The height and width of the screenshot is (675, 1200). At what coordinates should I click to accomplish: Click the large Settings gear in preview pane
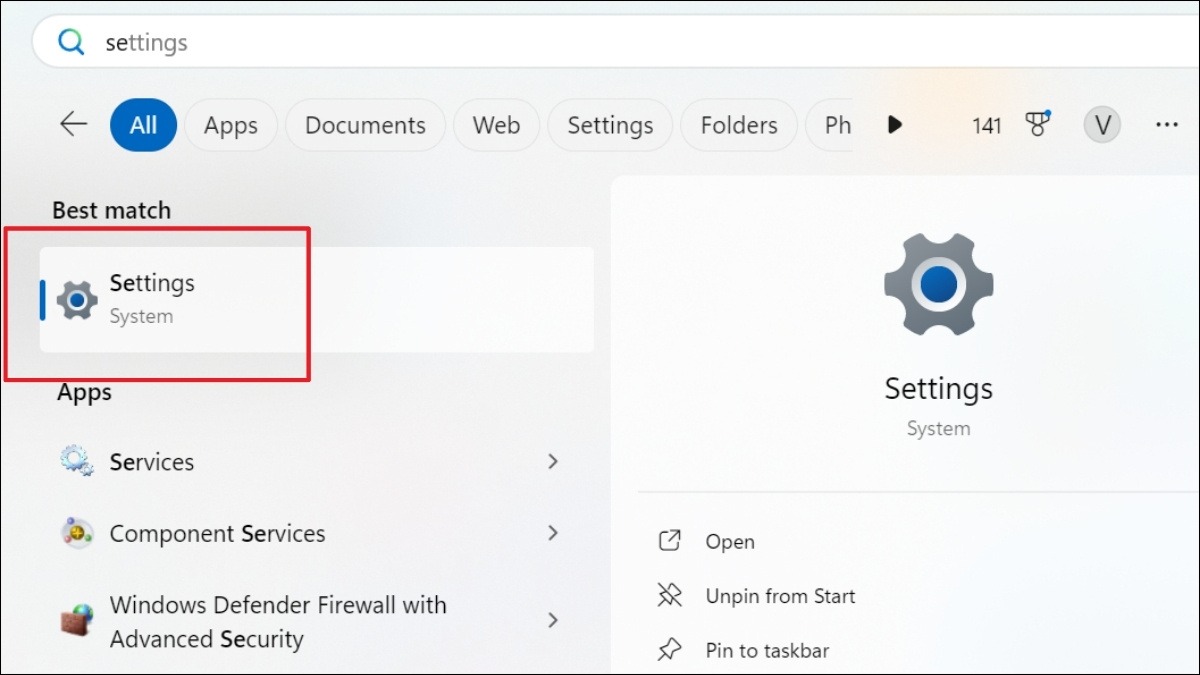(938, 287)
